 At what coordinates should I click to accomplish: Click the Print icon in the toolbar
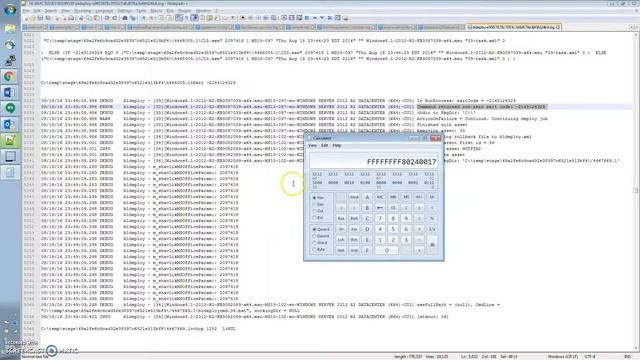71,18
